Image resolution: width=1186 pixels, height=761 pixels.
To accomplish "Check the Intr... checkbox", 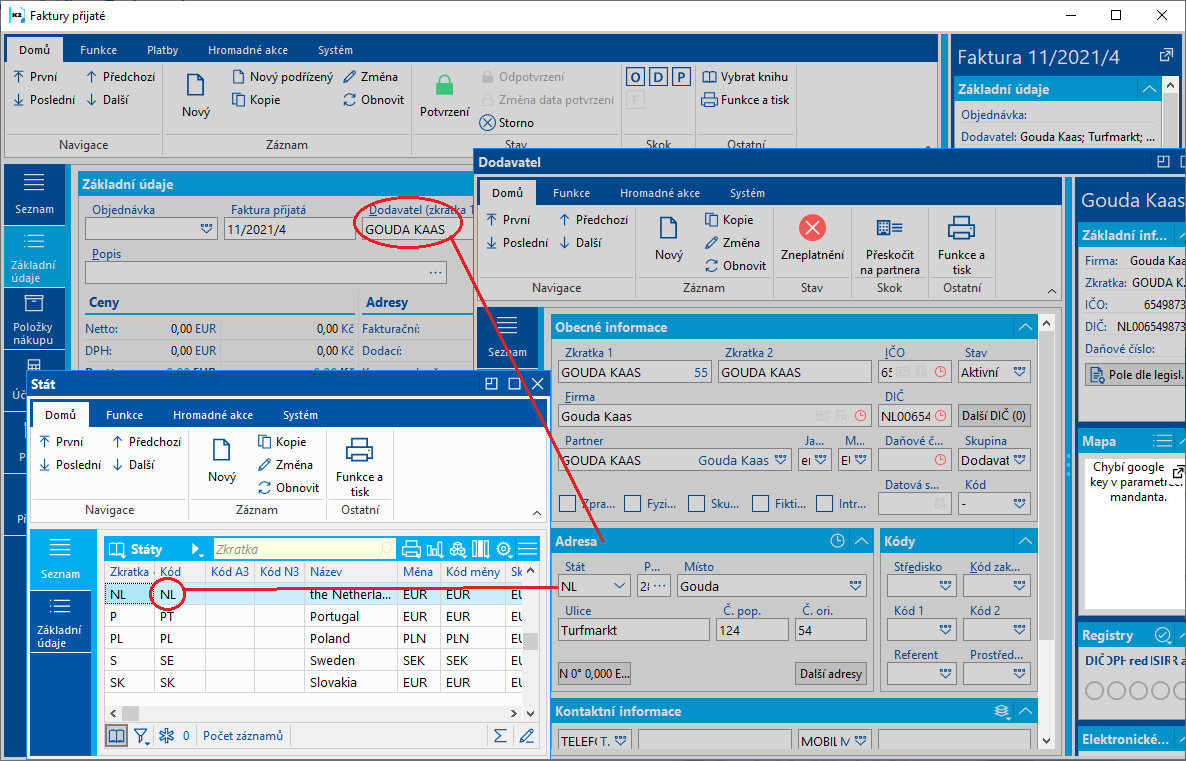I will pyautogui.click(x=825, y=504).
